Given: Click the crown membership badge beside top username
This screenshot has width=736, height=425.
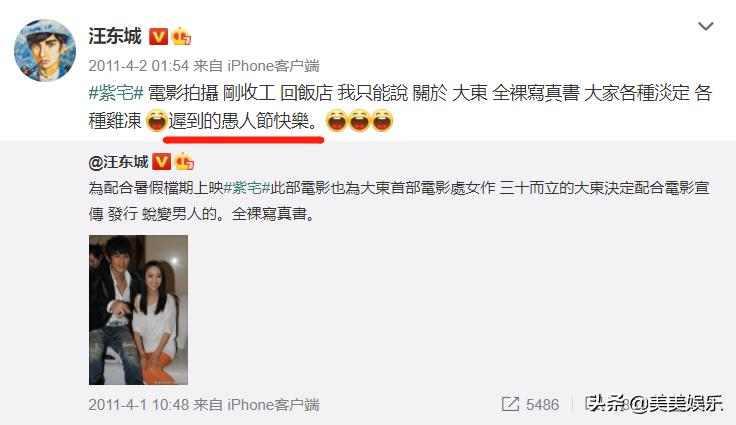Looking at the screenshot, I should tap(181, 36).
